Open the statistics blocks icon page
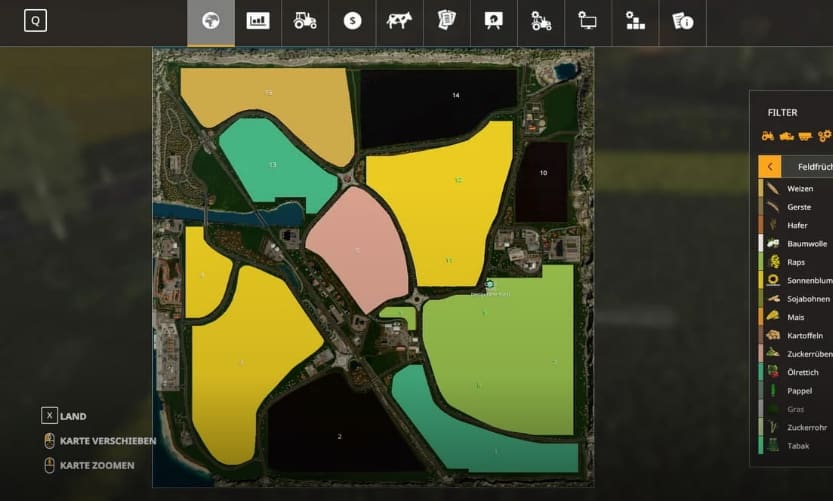The width and height of the screenshot is (833, 501). tap(635, 21)
